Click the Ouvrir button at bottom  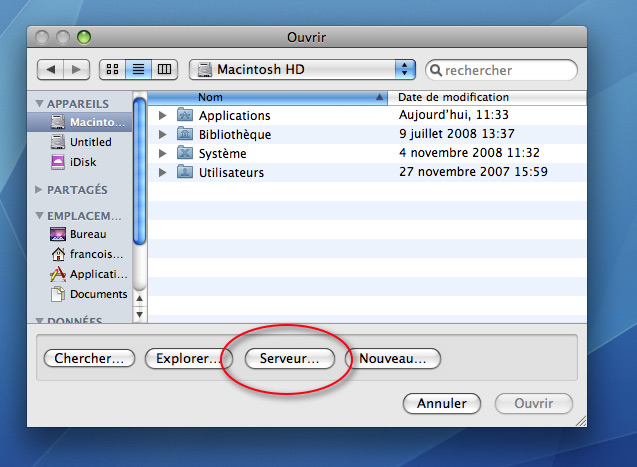tap(534, 403)
